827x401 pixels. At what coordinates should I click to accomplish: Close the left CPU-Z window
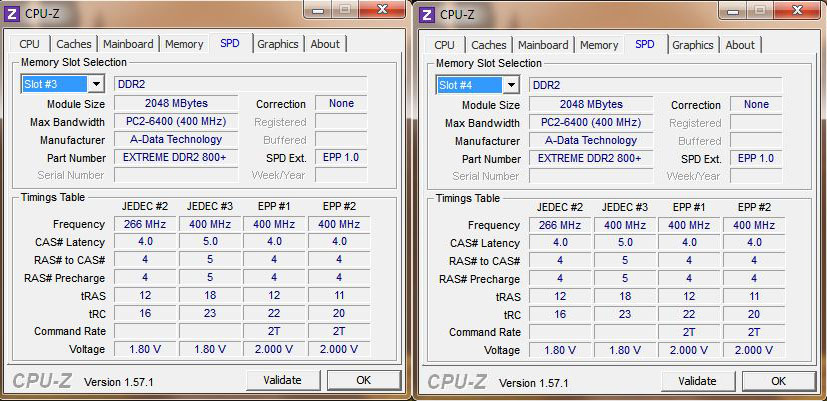coord(383,9)
